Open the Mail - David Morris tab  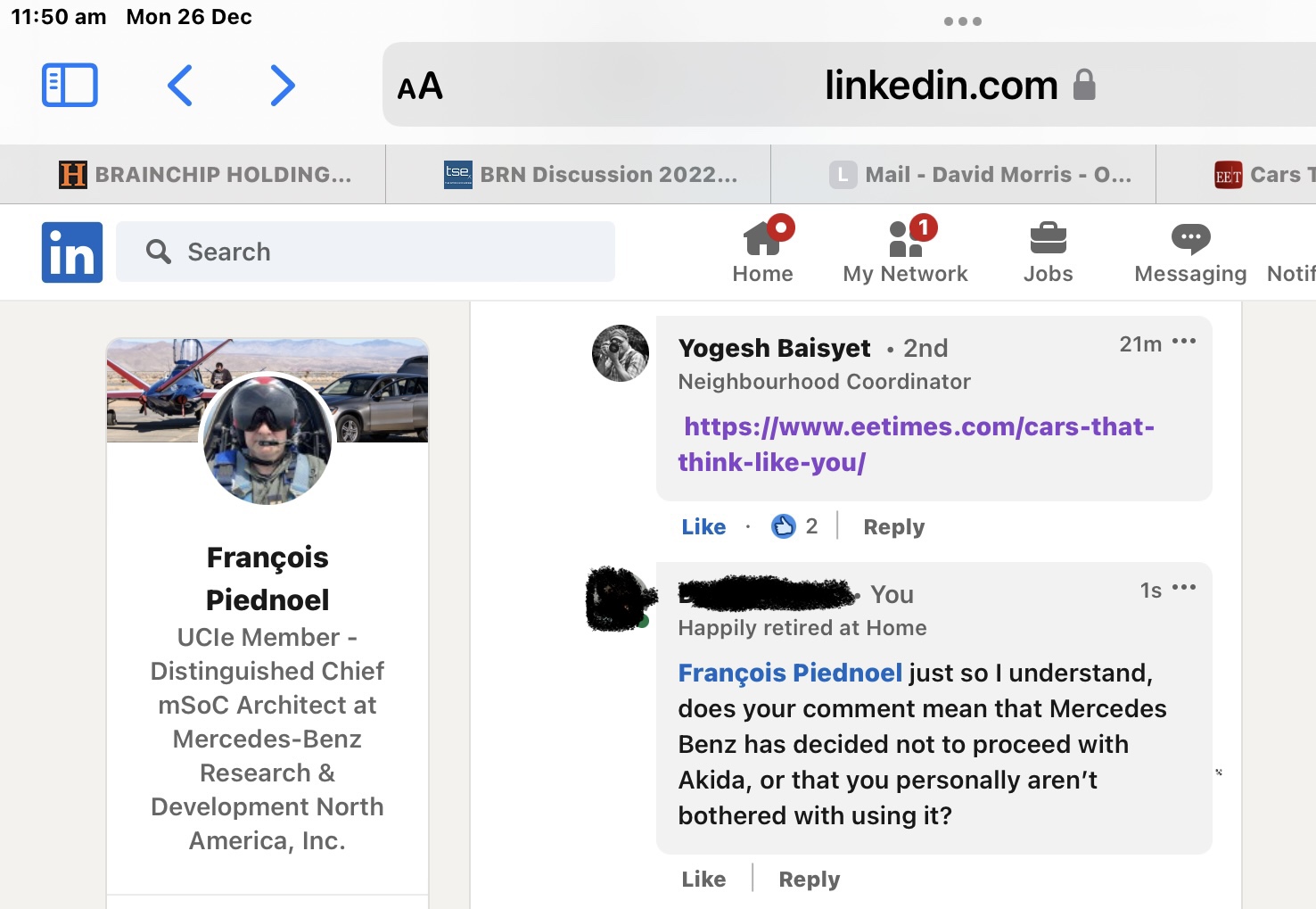[980, 175]
